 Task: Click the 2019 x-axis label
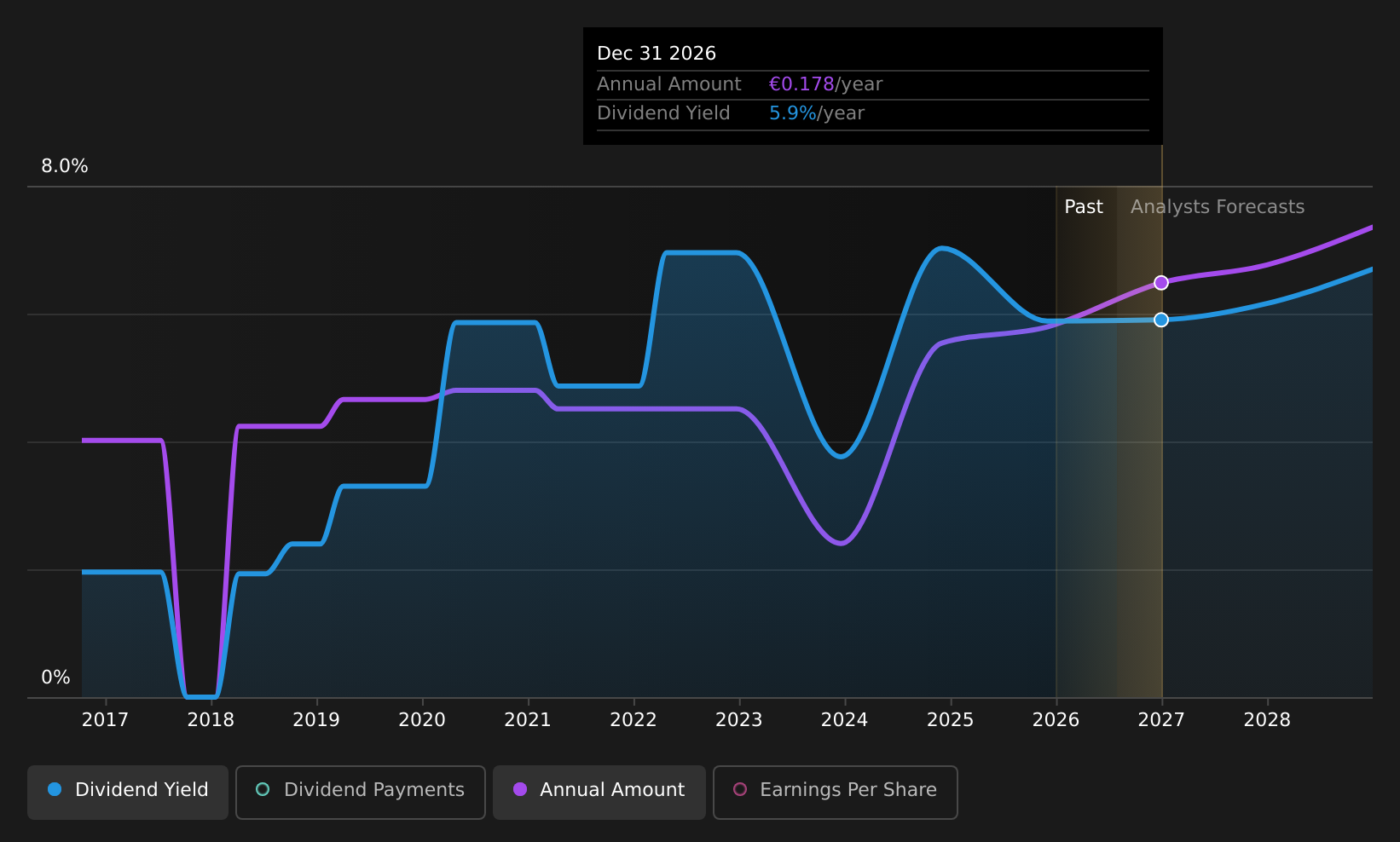(316, 720)
